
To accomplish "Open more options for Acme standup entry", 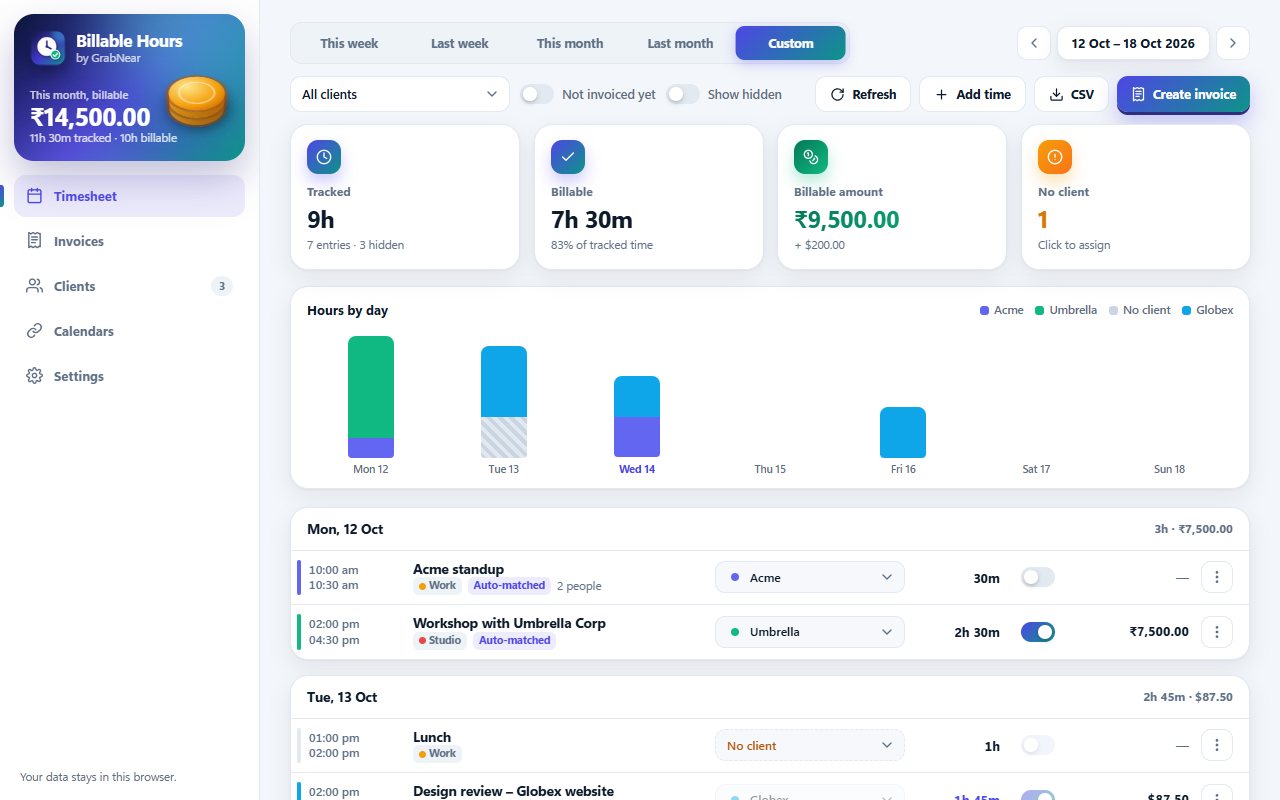I will (1217, 577).
